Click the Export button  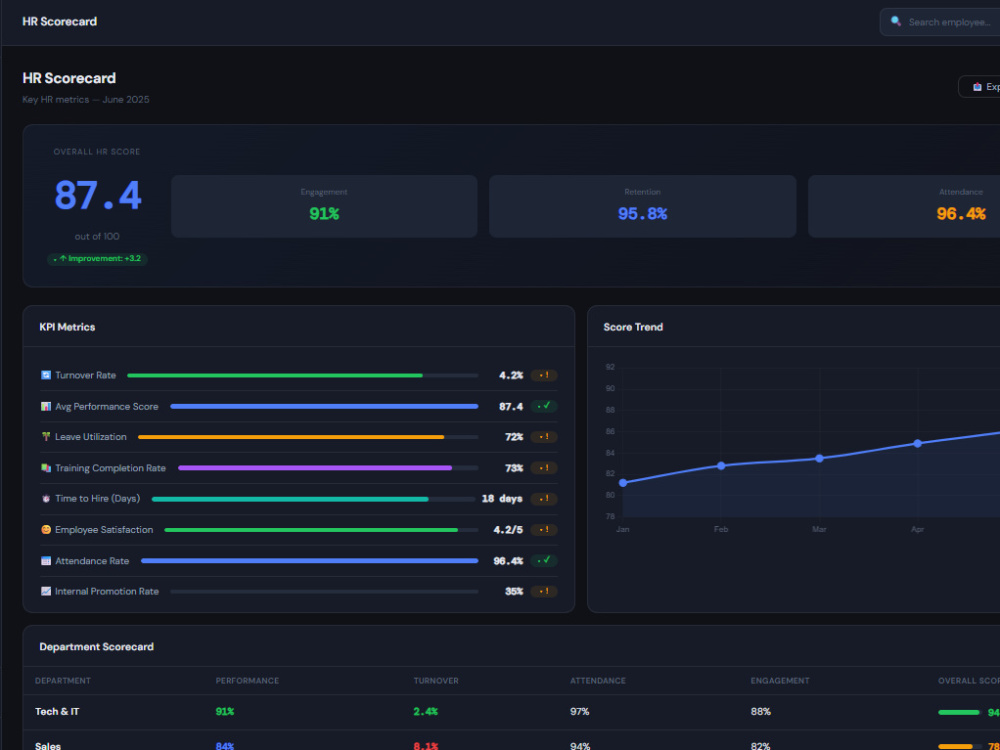[979, 87]
